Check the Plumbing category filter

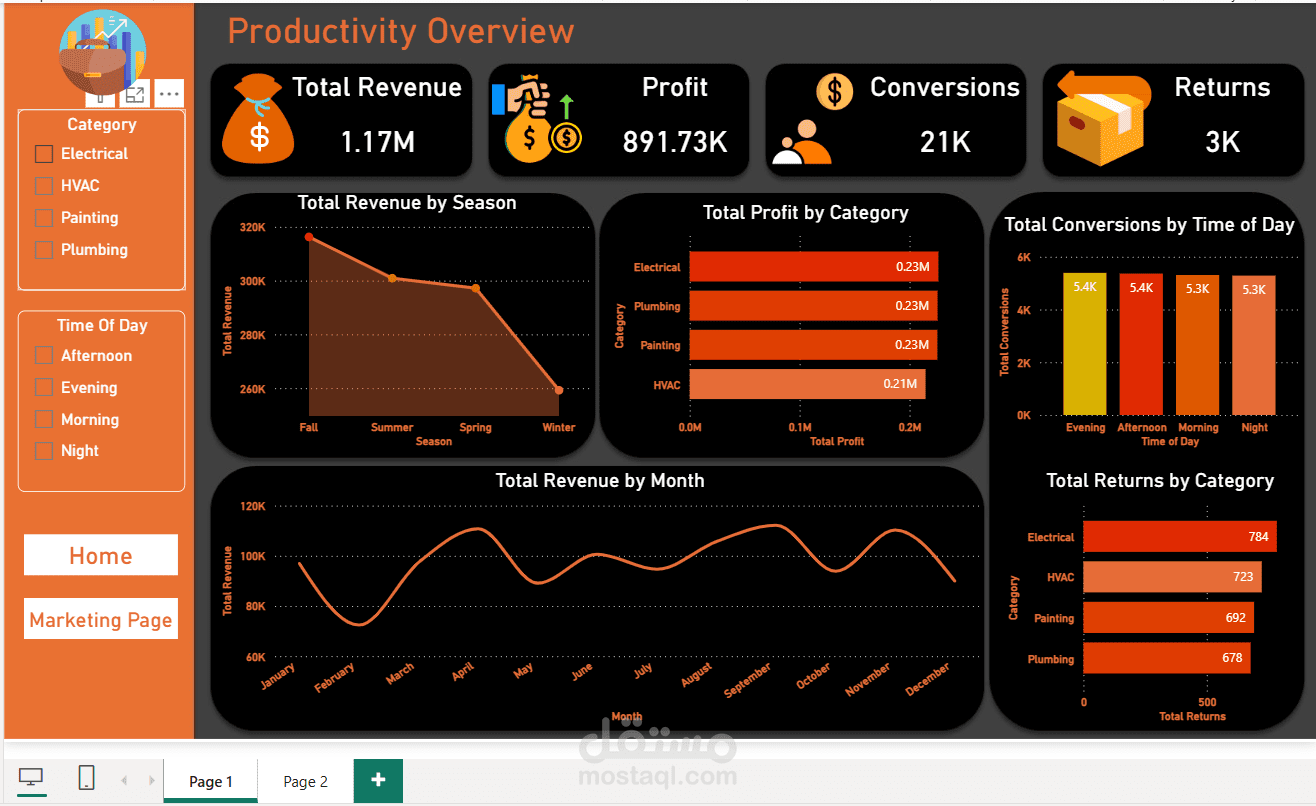[43, 249]
